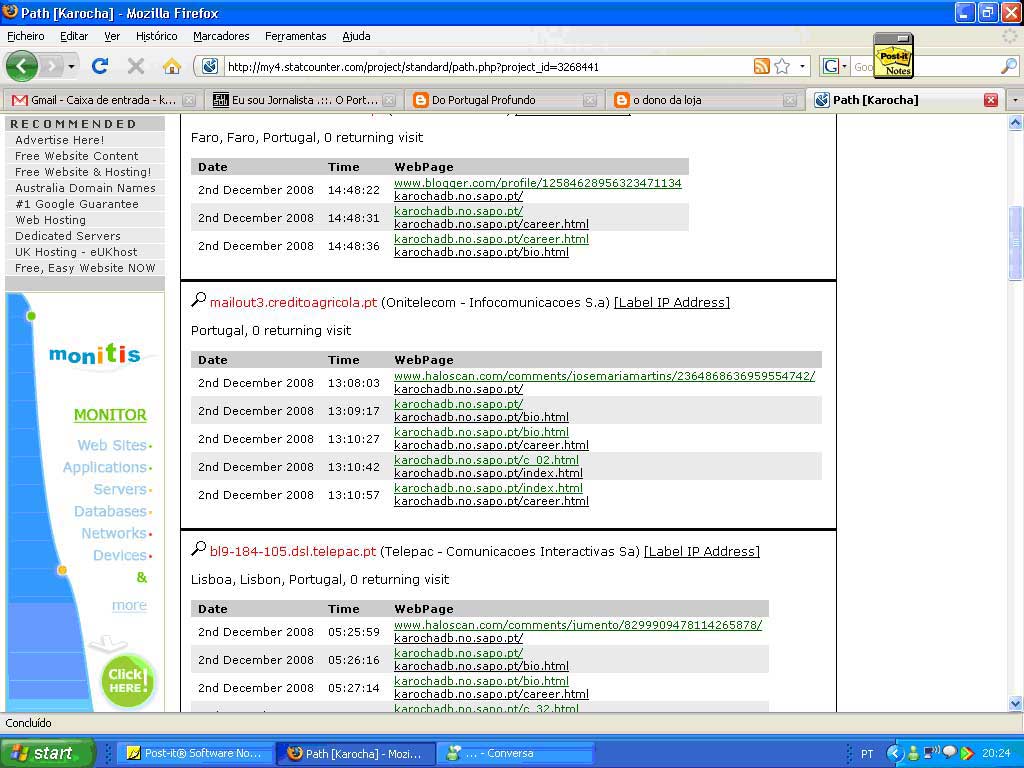Open haloscan josemariamartins comments link

(604, 376)
